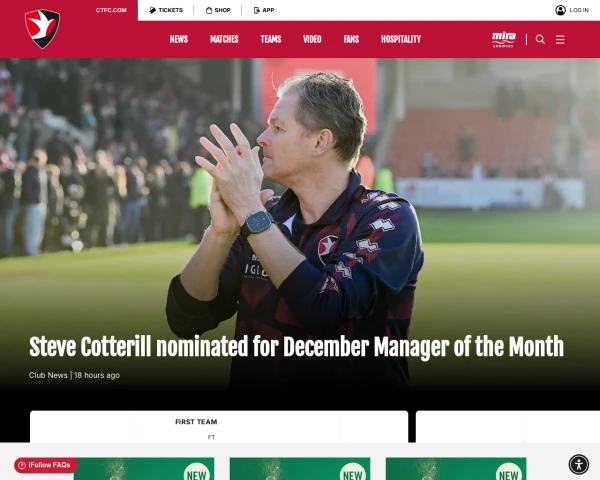This screenshot has width=600, height=480.
Task: Expand the Teams navigation item
Action: tap(271, 39)
